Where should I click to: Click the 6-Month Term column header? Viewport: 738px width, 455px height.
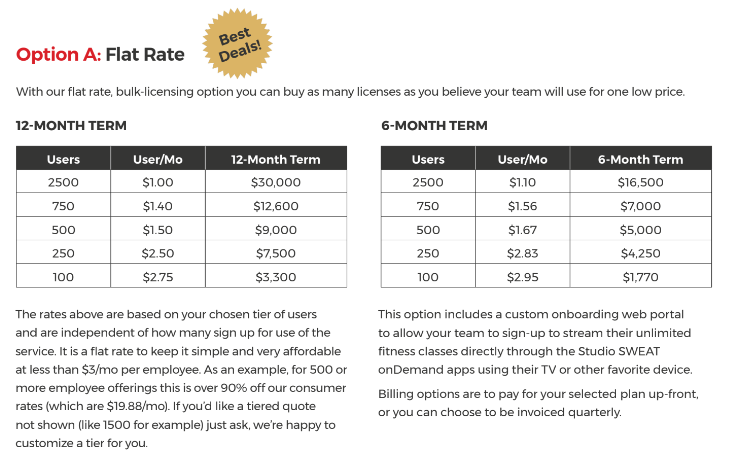click(x=640, y=159)
